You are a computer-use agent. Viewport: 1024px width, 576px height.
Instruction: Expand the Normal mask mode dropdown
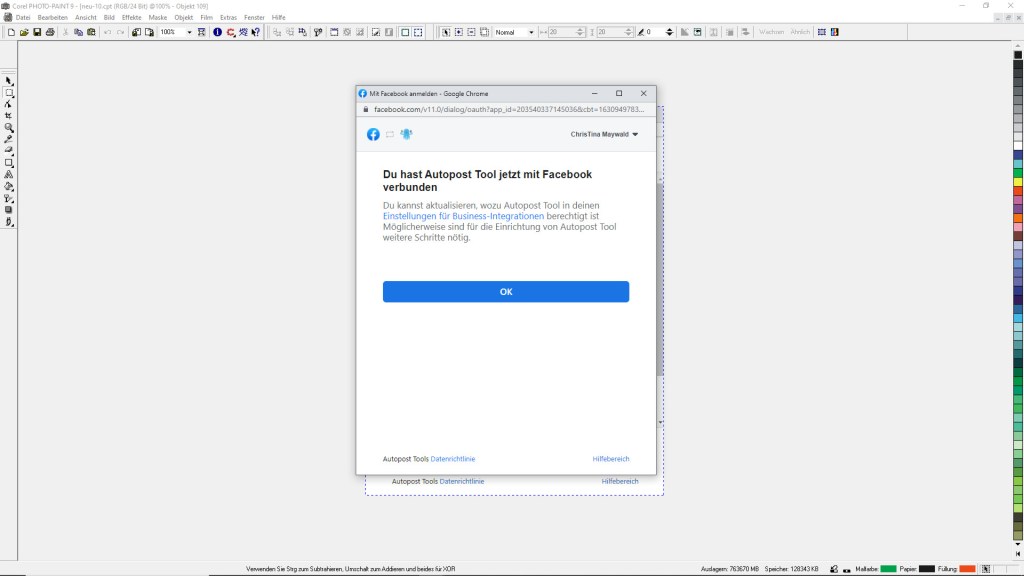click(531, 32)
